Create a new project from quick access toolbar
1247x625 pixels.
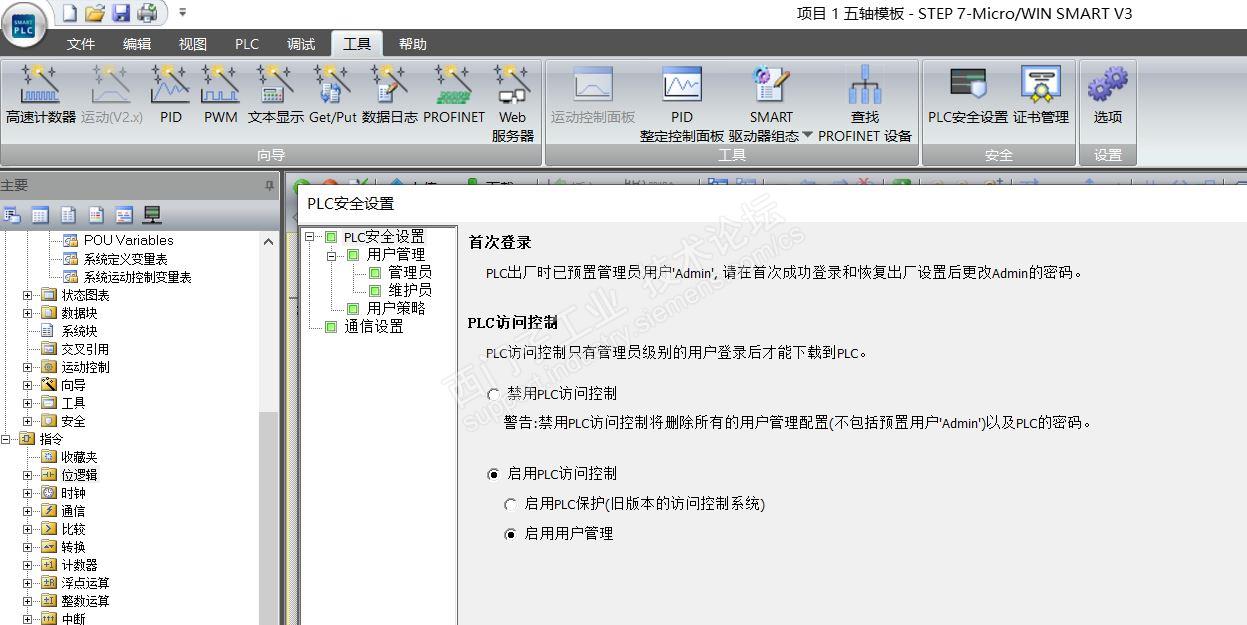point(71,13)
